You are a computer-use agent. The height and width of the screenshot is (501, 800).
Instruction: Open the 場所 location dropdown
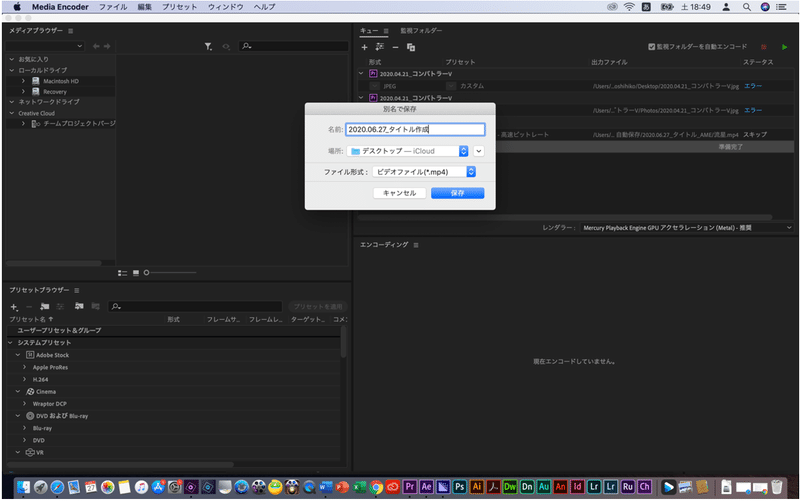click(x=407, y=151)
